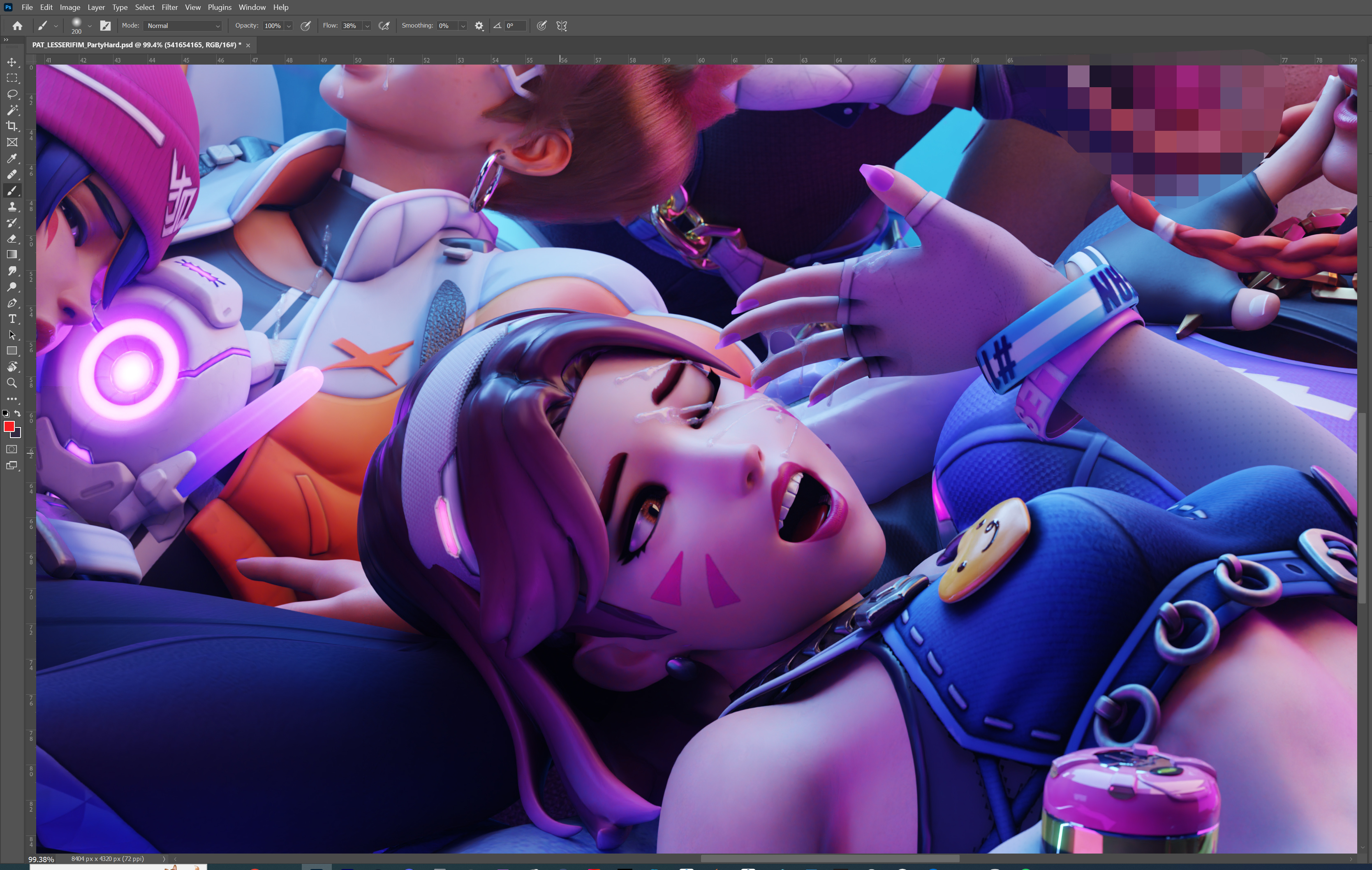The width and height of the screenshot is (1372, 870).
Task: Open the Type menu
Action: (x=120, y=7)
